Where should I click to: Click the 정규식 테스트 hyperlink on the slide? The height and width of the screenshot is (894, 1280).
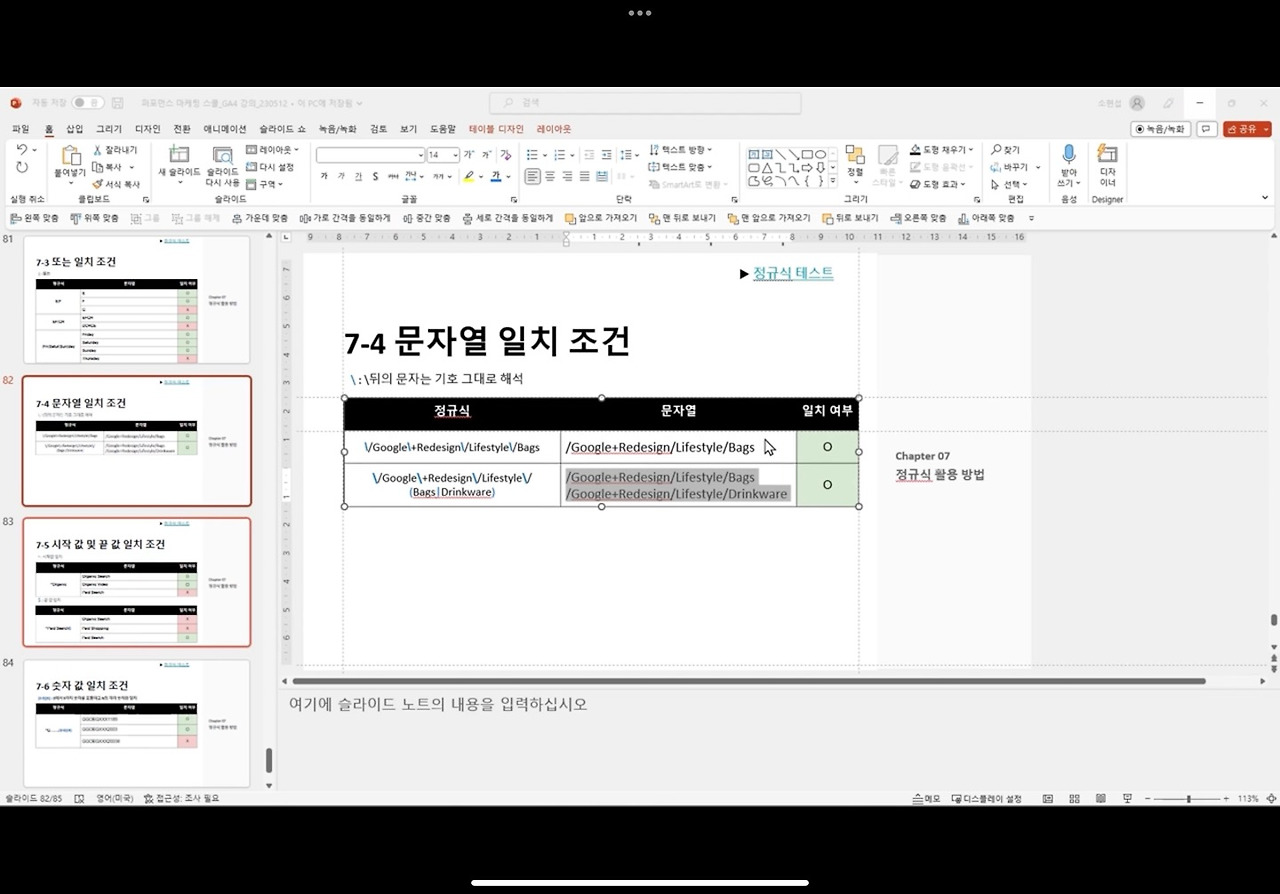pos(792,273)
